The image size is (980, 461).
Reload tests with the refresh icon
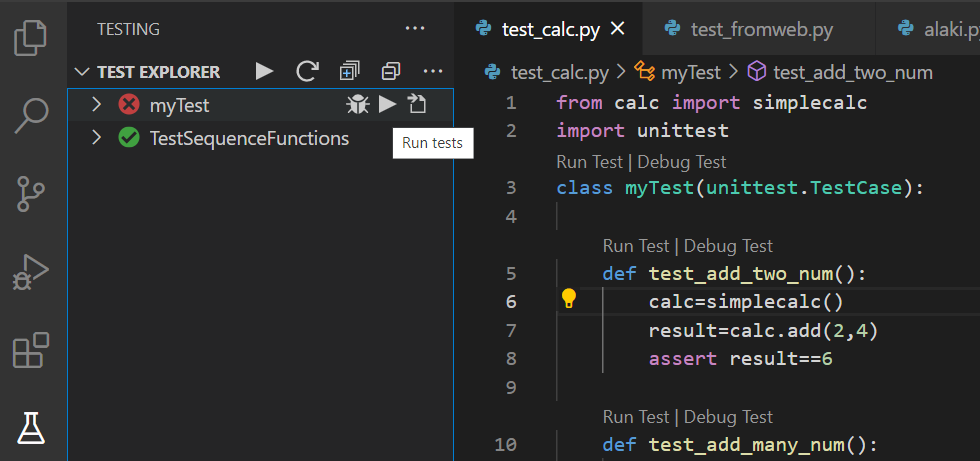[307, 71]
